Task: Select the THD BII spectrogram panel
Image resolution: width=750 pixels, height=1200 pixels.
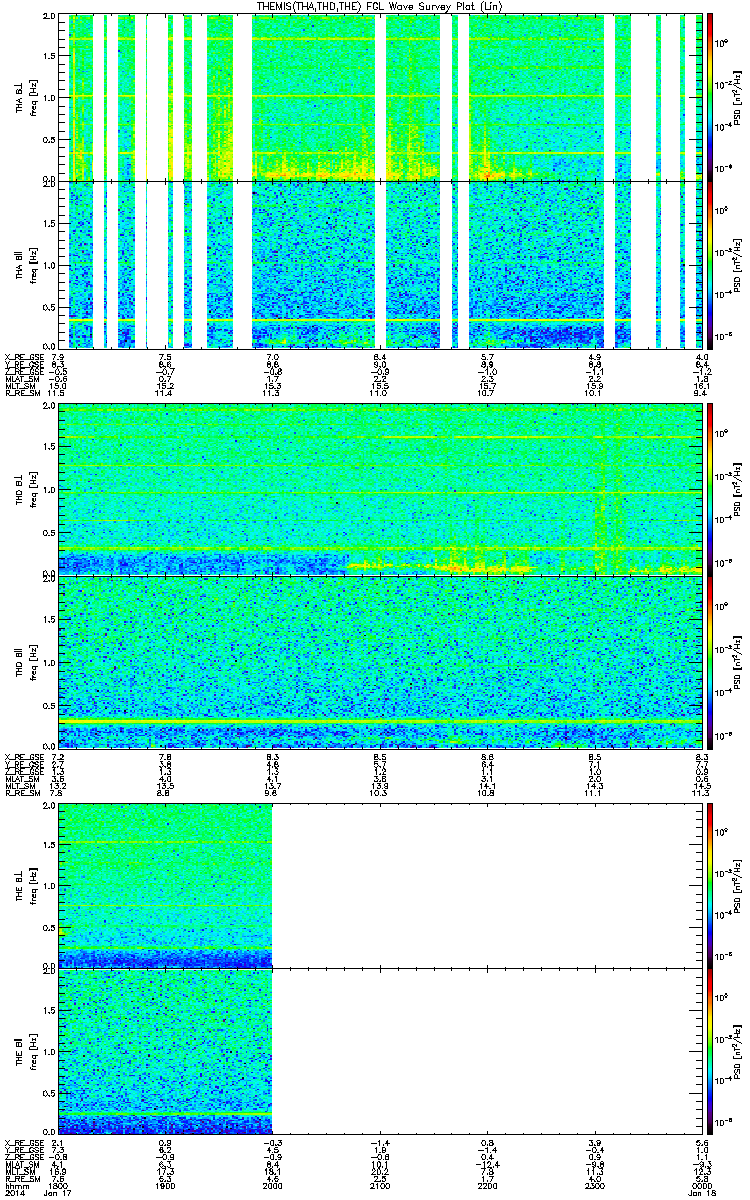Action: (x=381, y=661)
